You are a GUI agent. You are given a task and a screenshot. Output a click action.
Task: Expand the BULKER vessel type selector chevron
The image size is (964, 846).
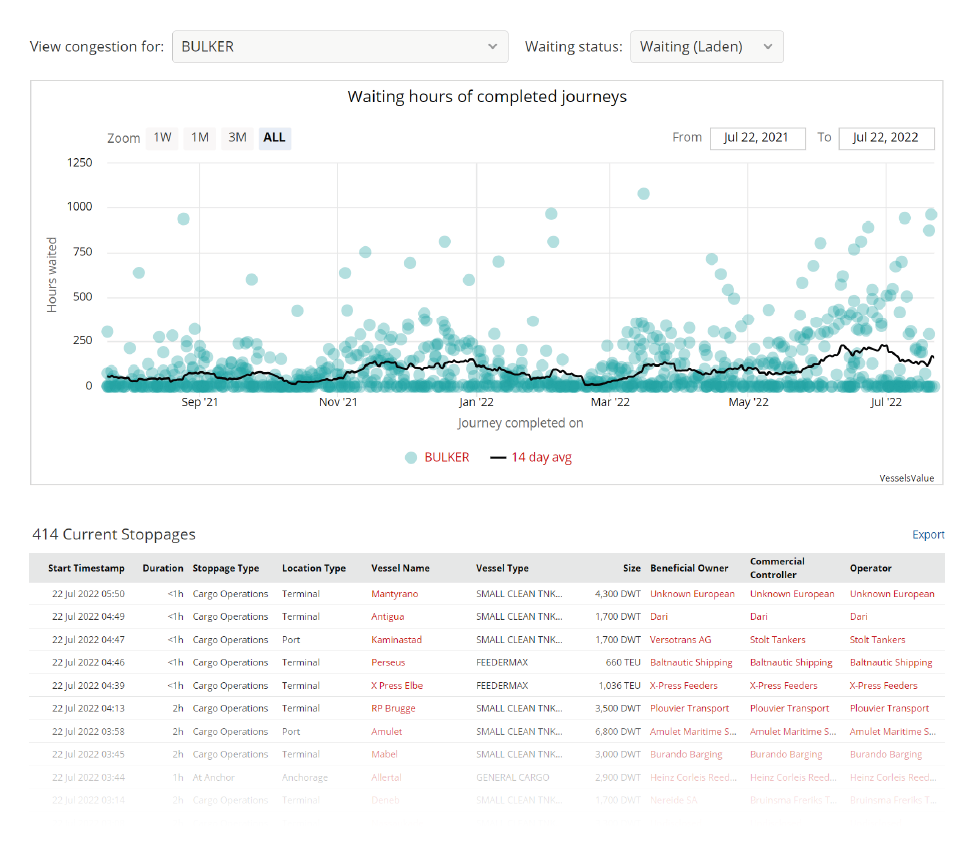point(491,46)
